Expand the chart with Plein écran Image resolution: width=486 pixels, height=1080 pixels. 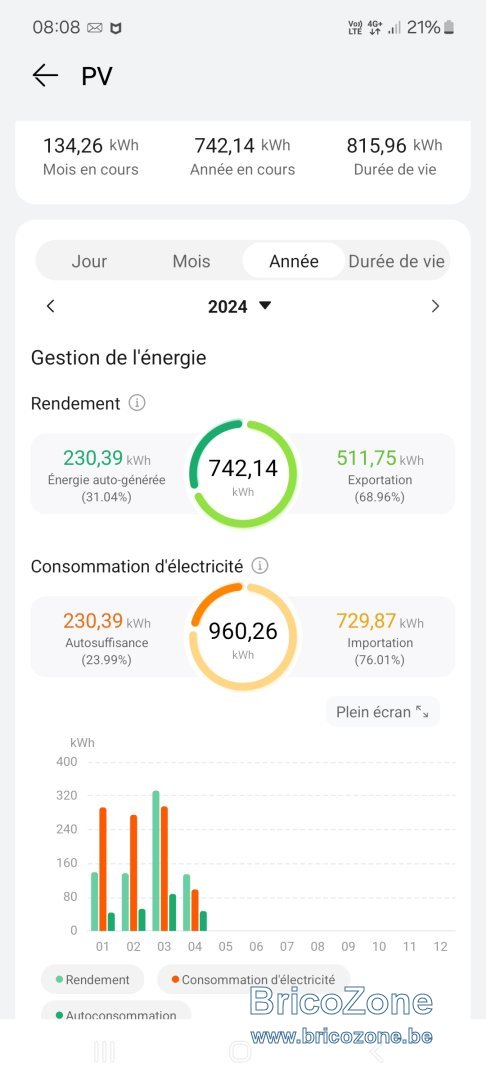point(383,712)
